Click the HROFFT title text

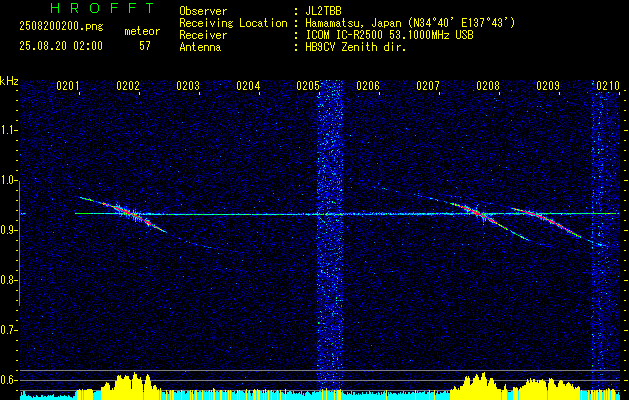[102, 8]
